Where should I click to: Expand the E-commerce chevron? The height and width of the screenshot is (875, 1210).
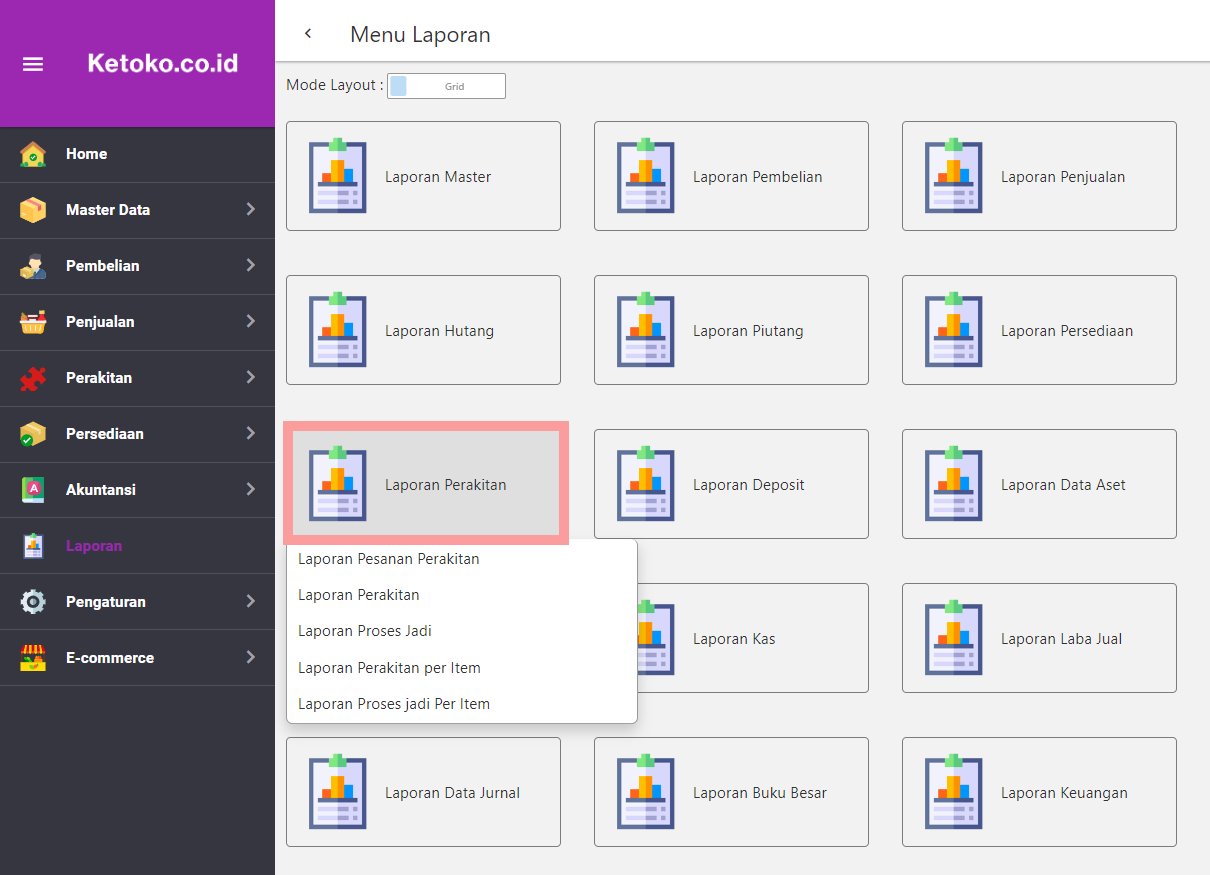pyautogui.click(x=250, y=658)
